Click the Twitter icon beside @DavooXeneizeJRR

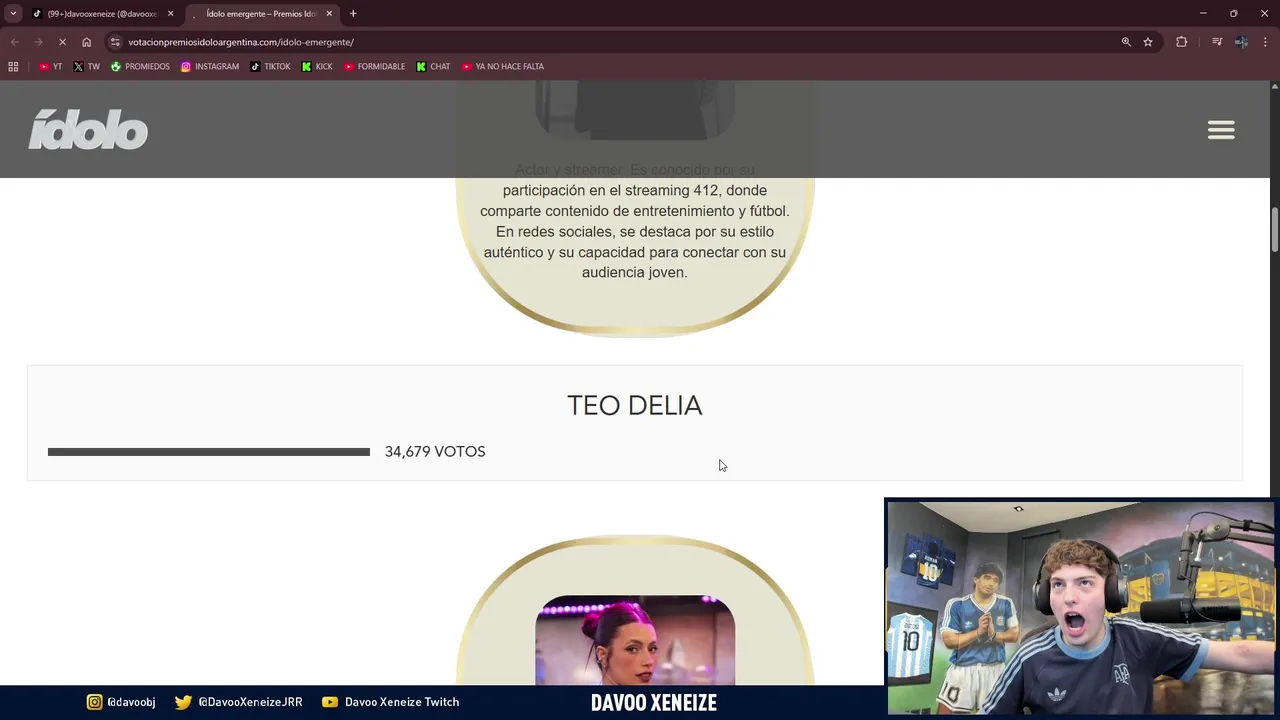[183, 702]
